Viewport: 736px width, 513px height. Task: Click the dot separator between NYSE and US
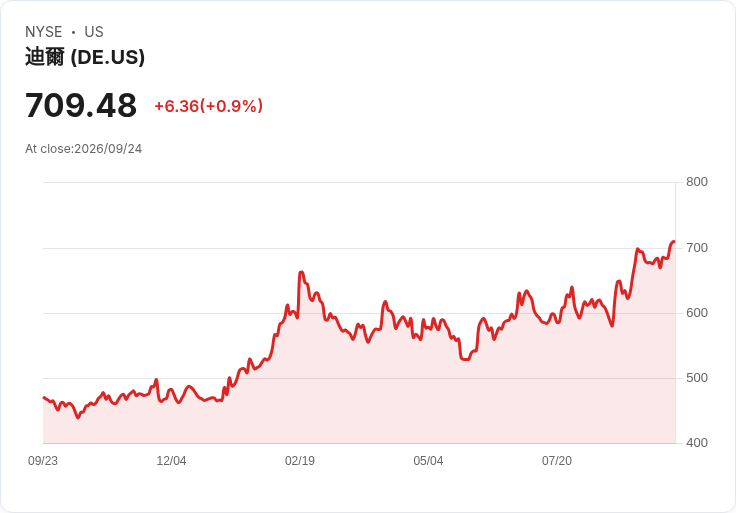(73, 32)
